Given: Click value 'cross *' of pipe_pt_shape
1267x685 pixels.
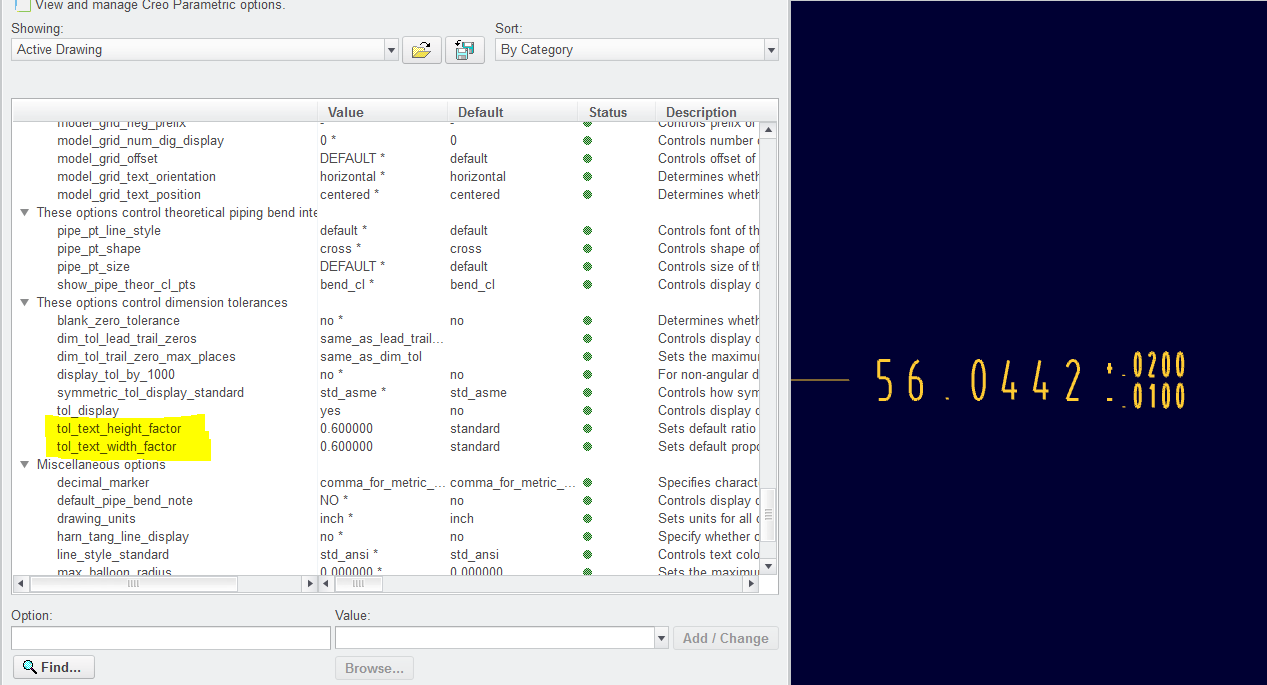Looking at the screenshot, I should (341, 249).
